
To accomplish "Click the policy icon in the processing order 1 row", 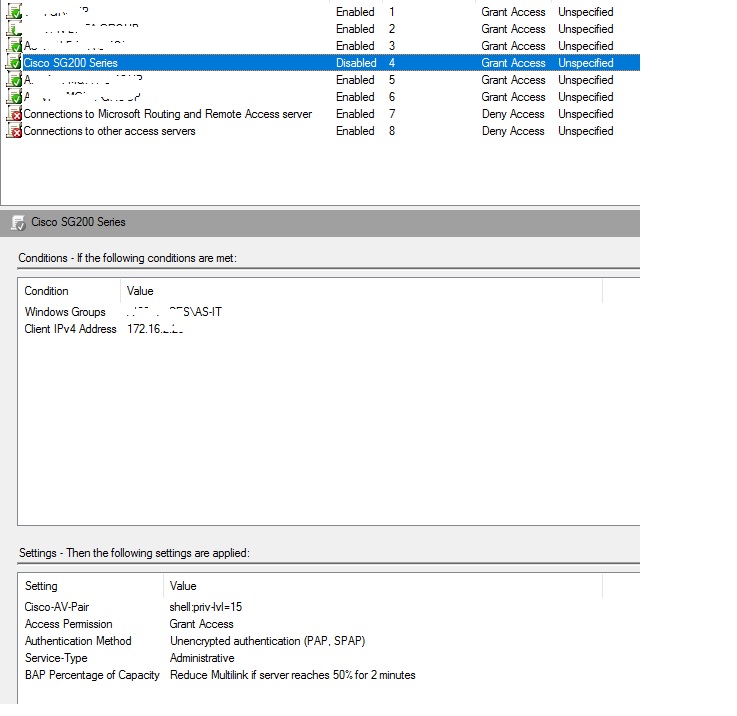I will click(x=14, y=11).
